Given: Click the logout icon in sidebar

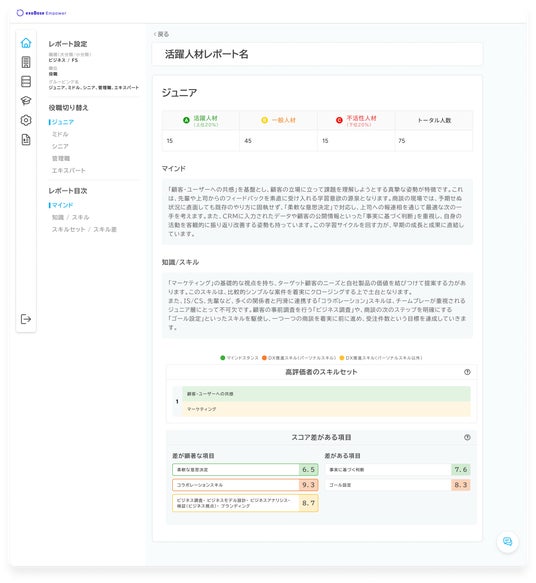Looking at the screenshot, I should [26, 319].
